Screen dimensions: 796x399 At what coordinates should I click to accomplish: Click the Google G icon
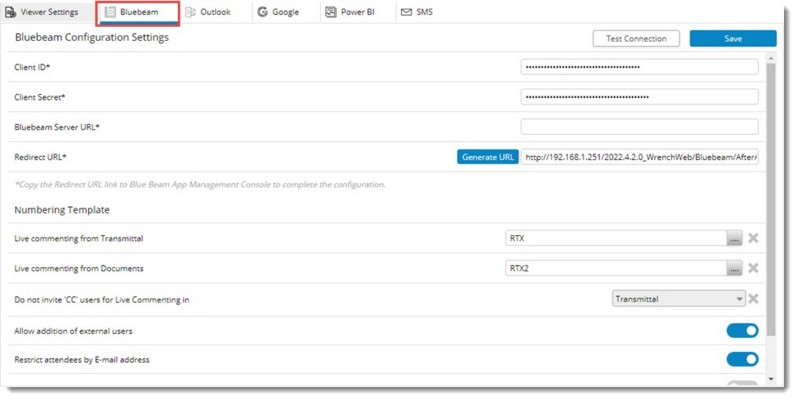coord(262,12)
